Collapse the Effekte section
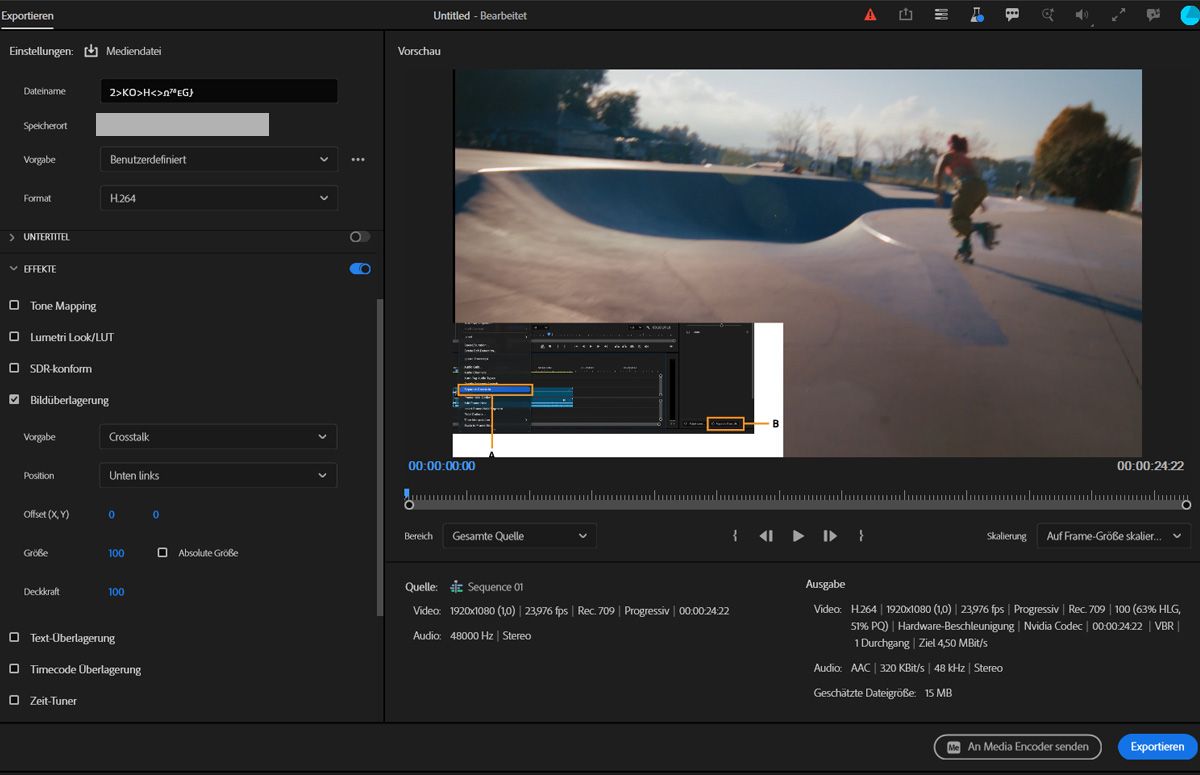 (13, 269)
